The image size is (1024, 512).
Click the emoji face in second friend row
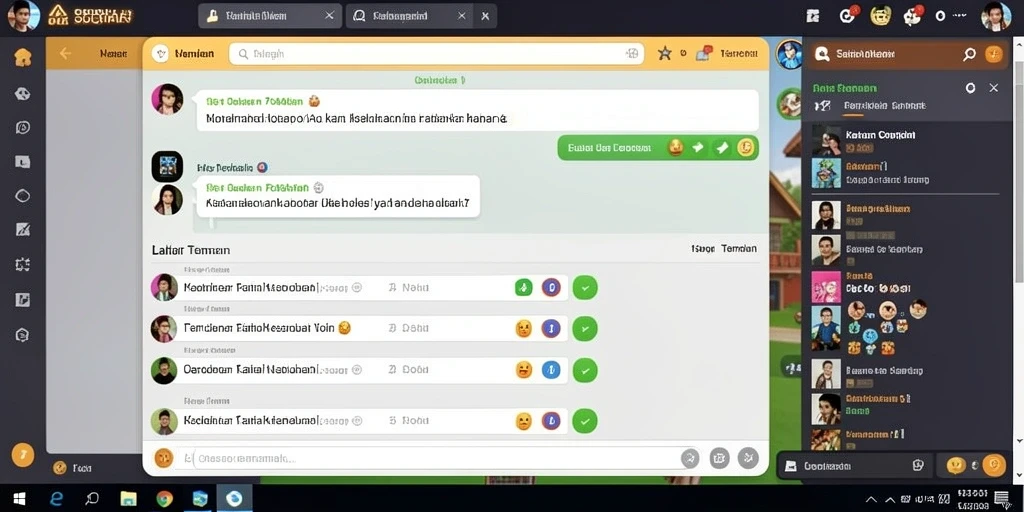(524, 328)
